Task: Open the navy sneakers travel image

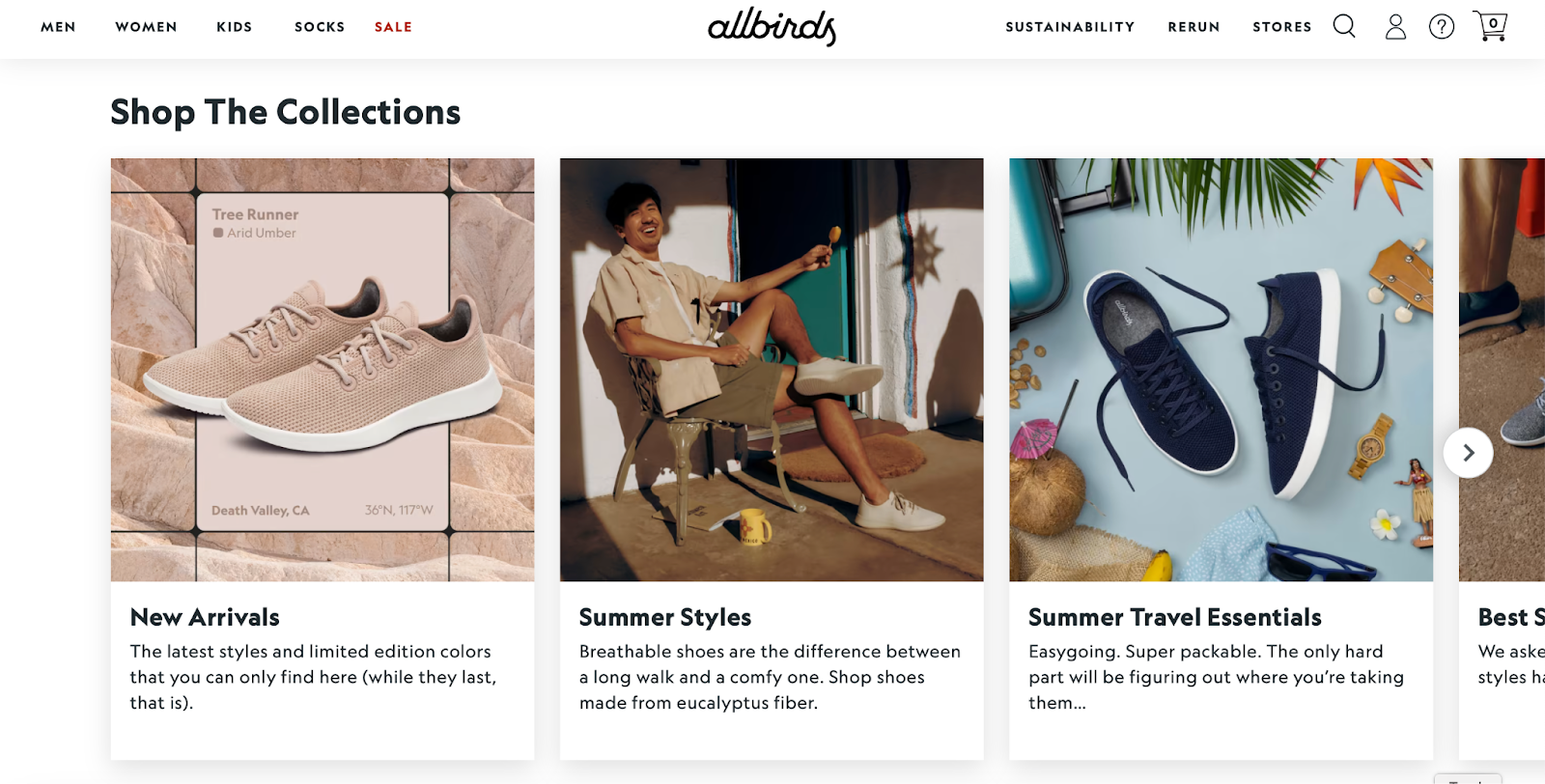Action: pyautogui.click(x=1221, y=370)
